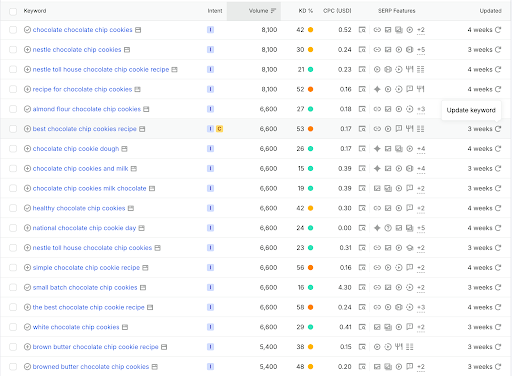Open SERP preview icon after nestle chocolate chip cookies
This screenshot has height=376, width=512.
pos(127,50)
